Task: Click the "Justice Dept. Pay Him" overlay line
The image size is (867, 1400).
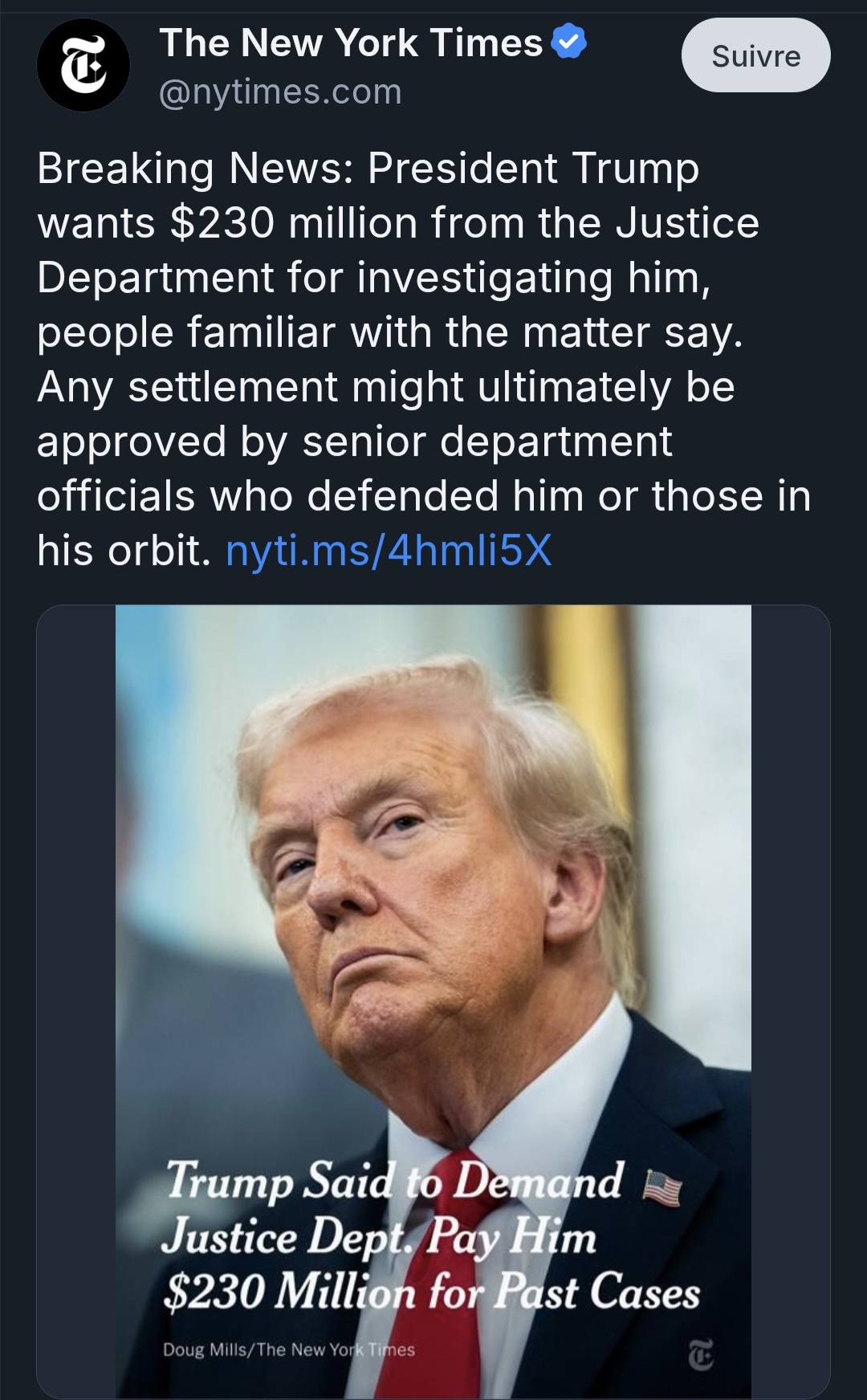Action: 379,1237
